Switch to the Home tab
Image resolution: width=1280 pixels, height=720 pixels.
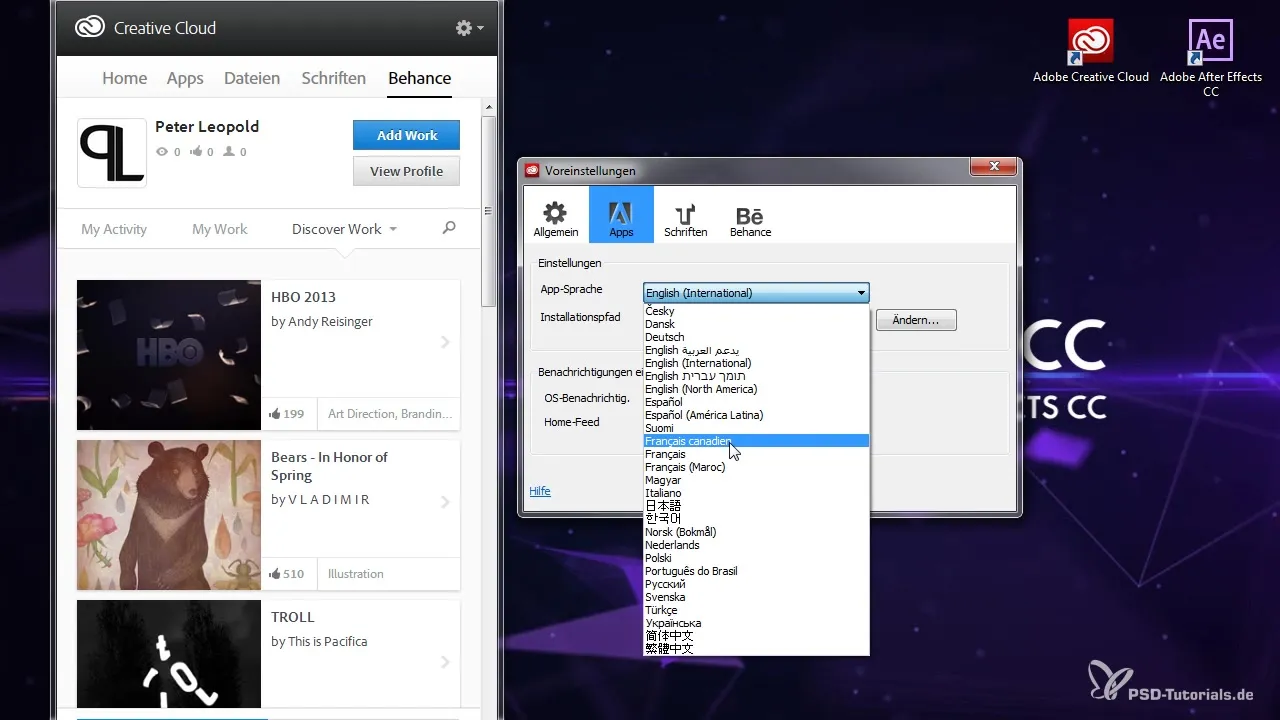(124, 78)
